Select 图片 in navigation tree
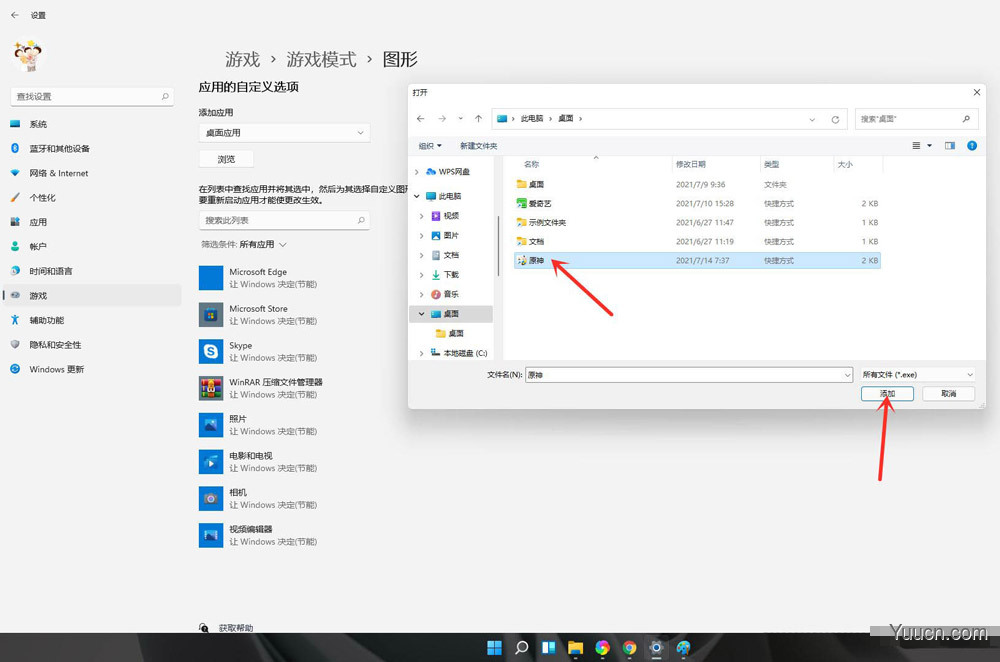The width and height of the screenshot is (1000, 662). click(x=451, y=235)
